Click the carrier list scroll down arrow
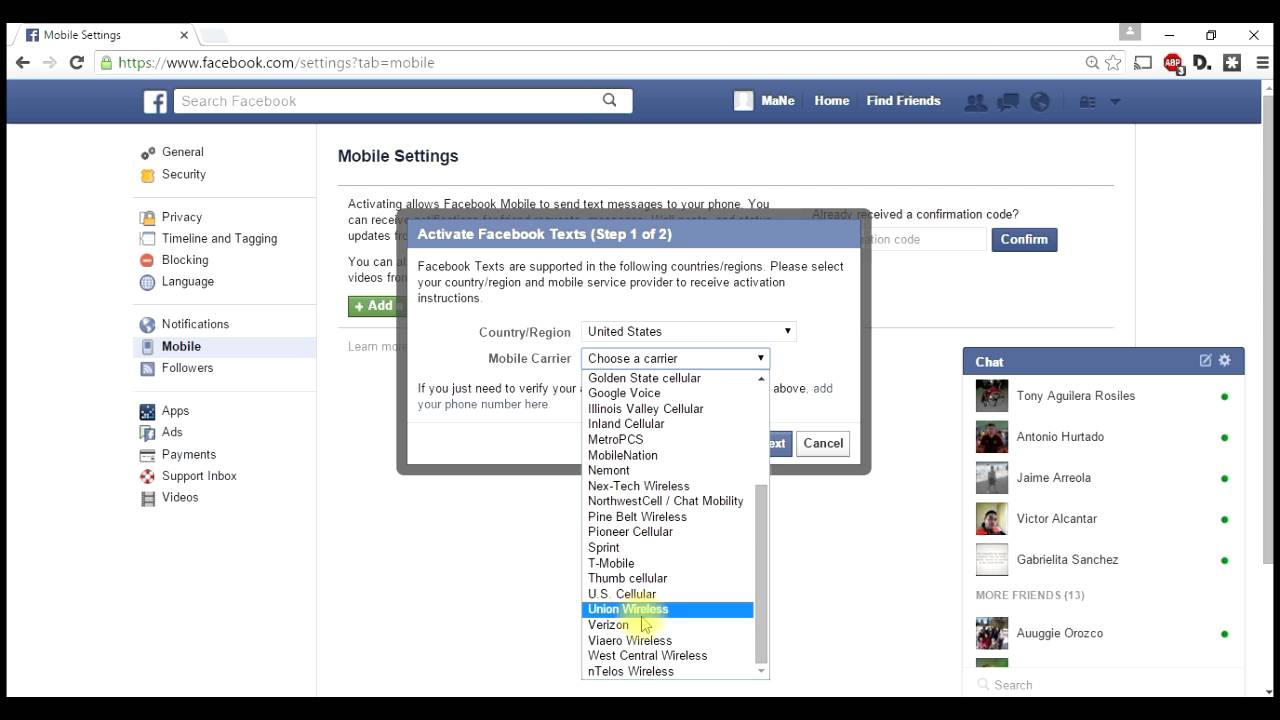The width and height of the screenshot is (1280, 720). 761,671
